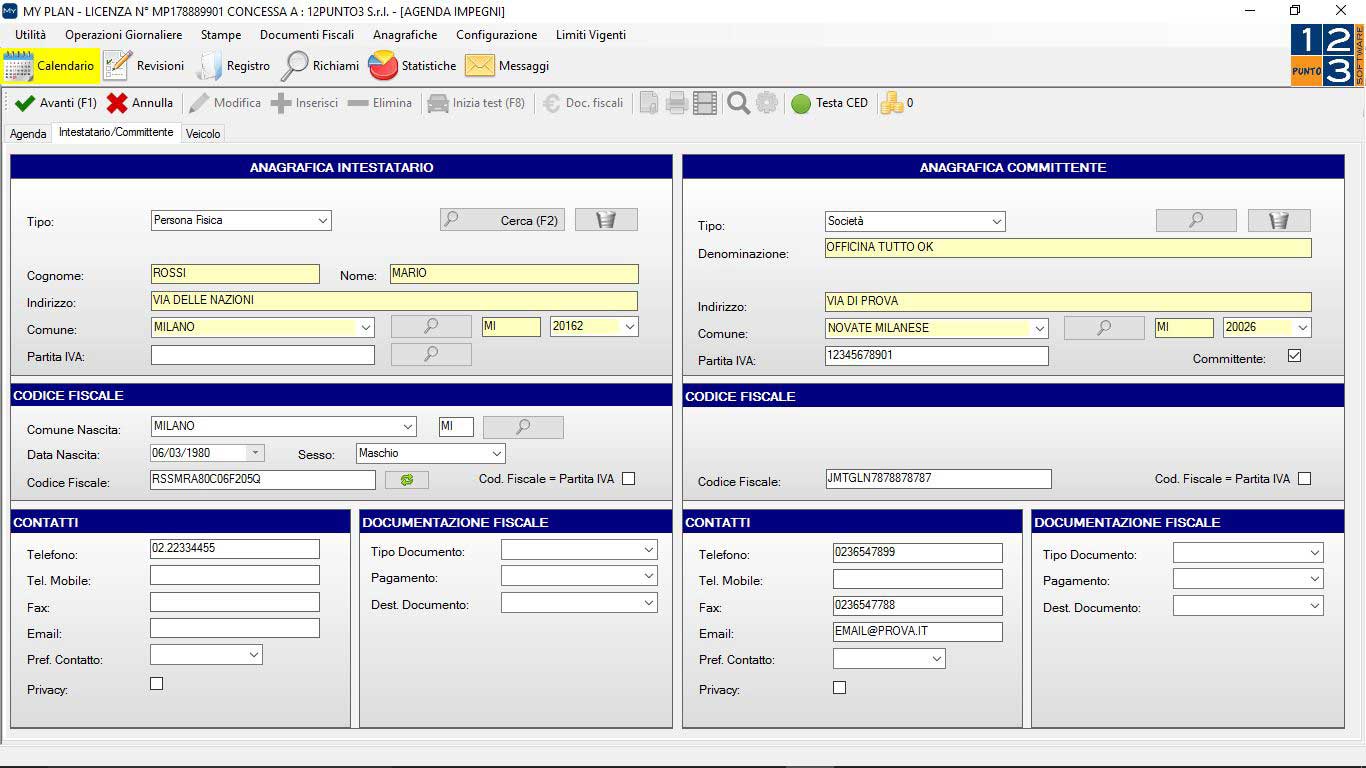
Task: Click the toolbar search magnifier icon
Action: (x=739, y=103)
